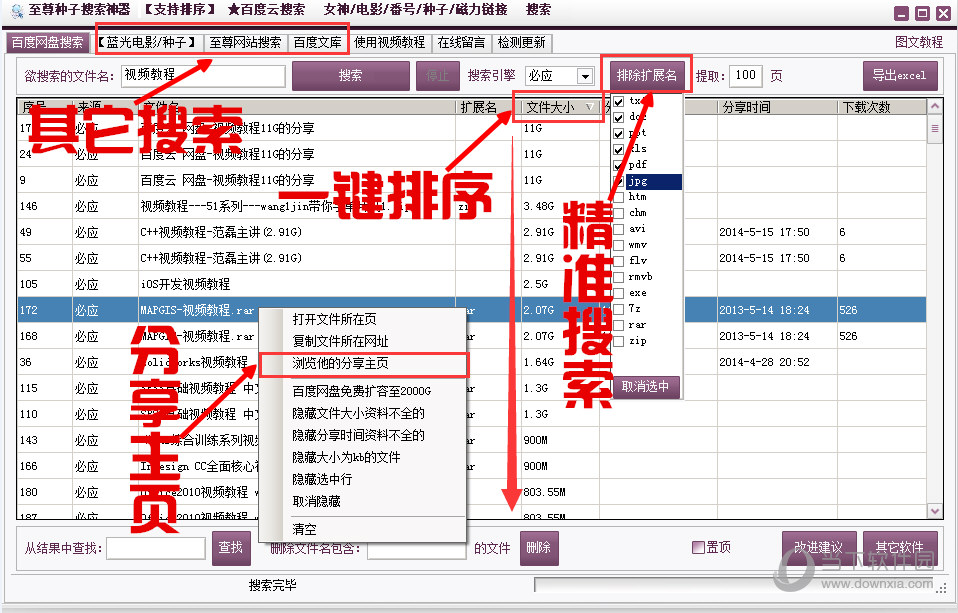Choose 打开文件所在页 from context menu
Image resolution: width=958 pixels, height=613 pixels.
pos(334,319)
